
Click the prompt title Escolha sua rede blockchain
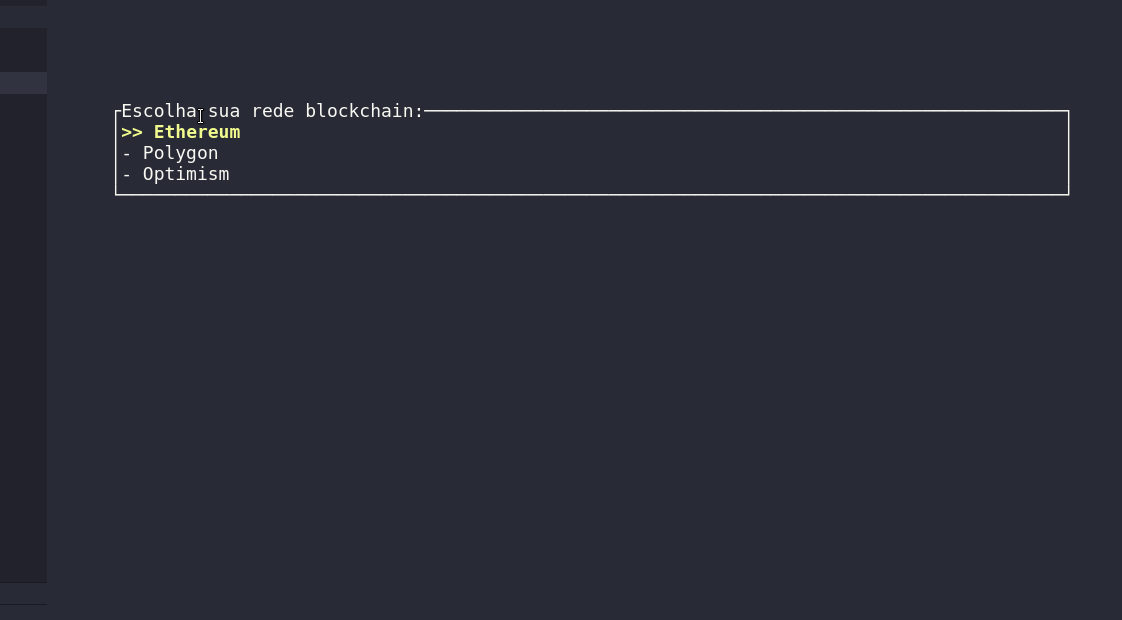tap(272, 110)
